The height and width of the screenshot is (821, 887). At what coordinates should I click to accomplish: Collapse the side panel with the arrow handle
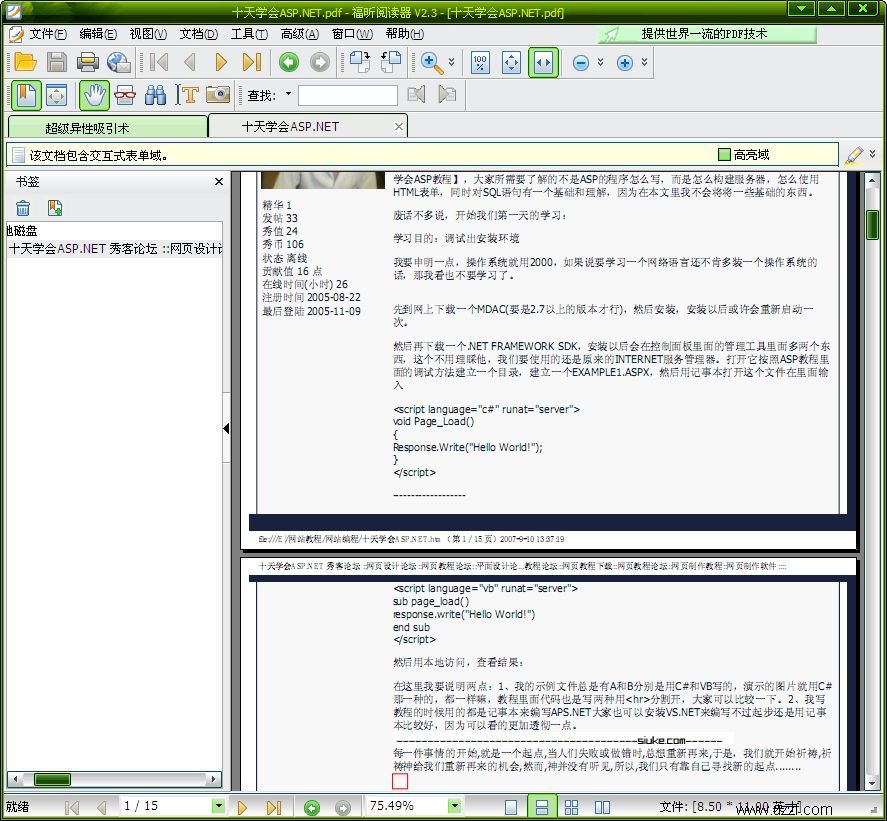coord(226,428)
